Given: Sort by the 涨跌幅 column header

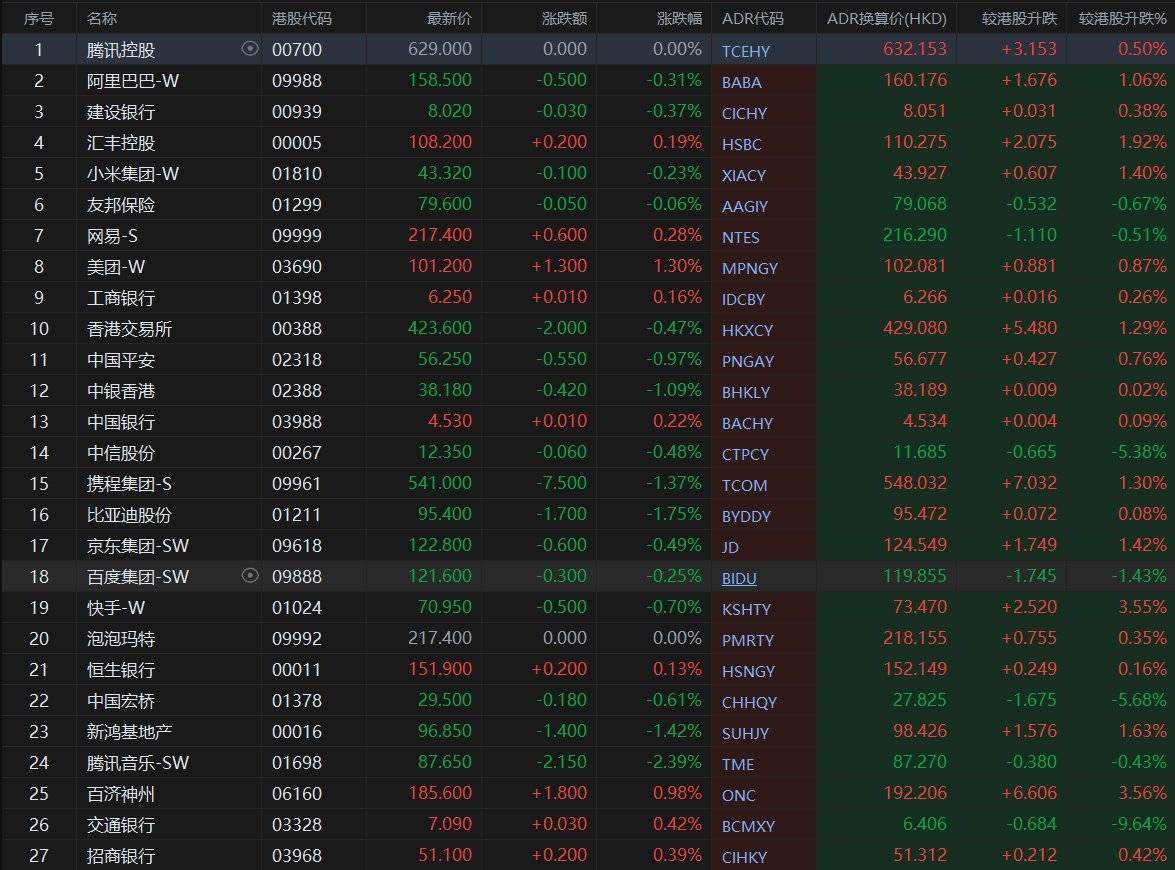Looking at the screenshot, I should point(679,18).
